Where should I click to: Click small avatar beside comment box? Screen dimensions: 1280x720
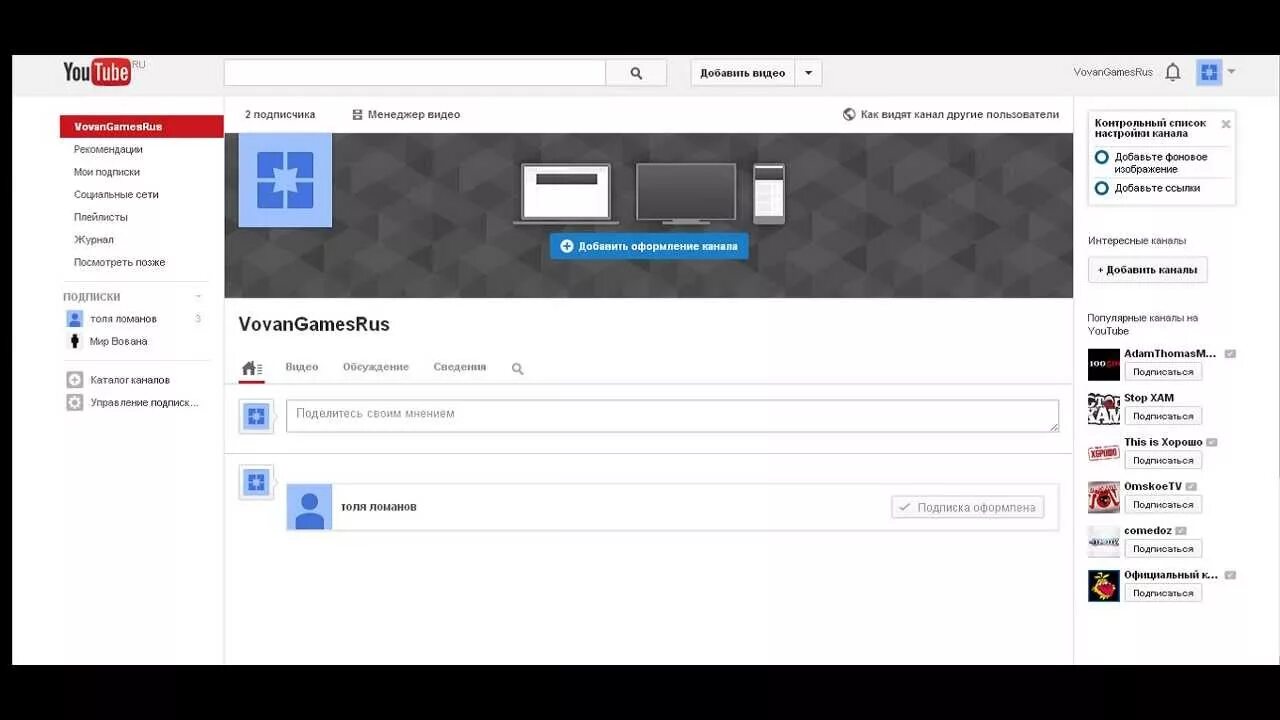pos(256,416)
